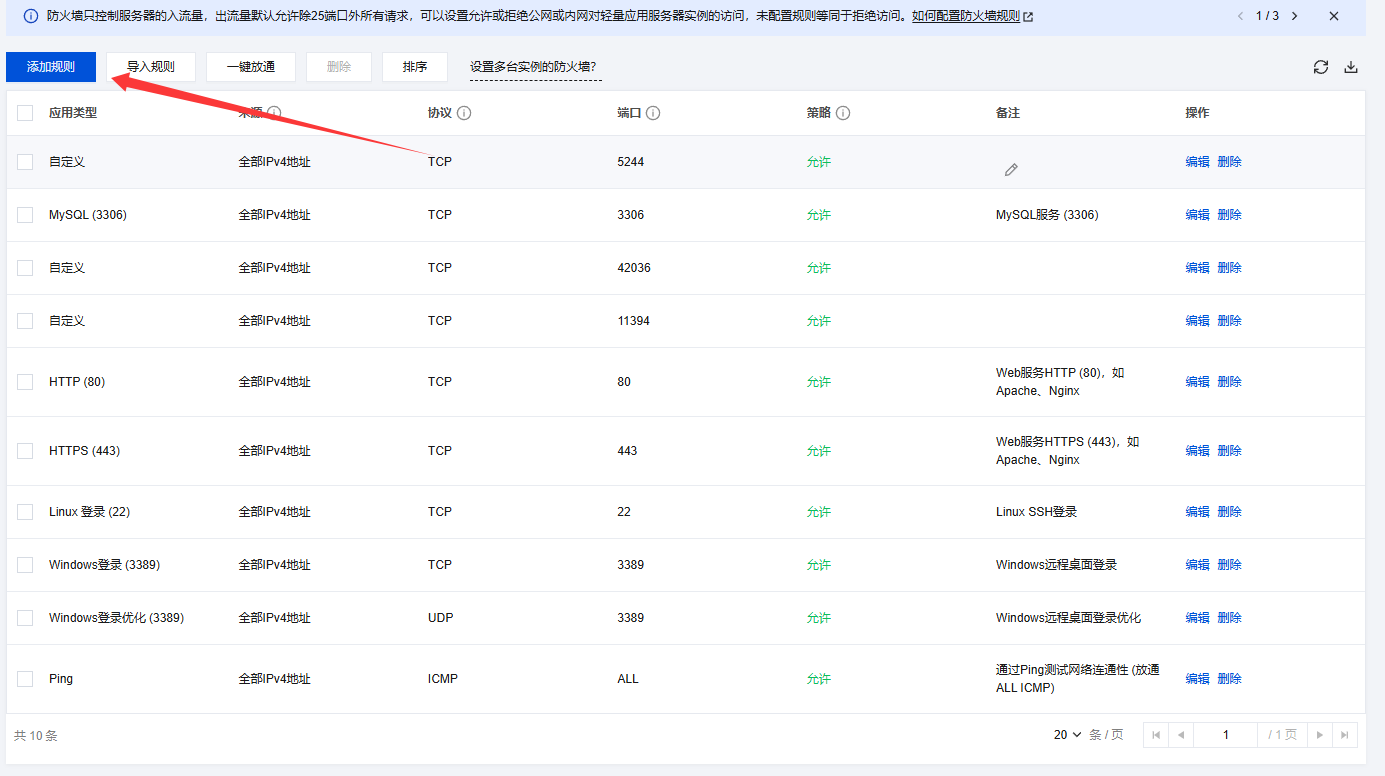Click the download export icon

tap(1351, 67)
